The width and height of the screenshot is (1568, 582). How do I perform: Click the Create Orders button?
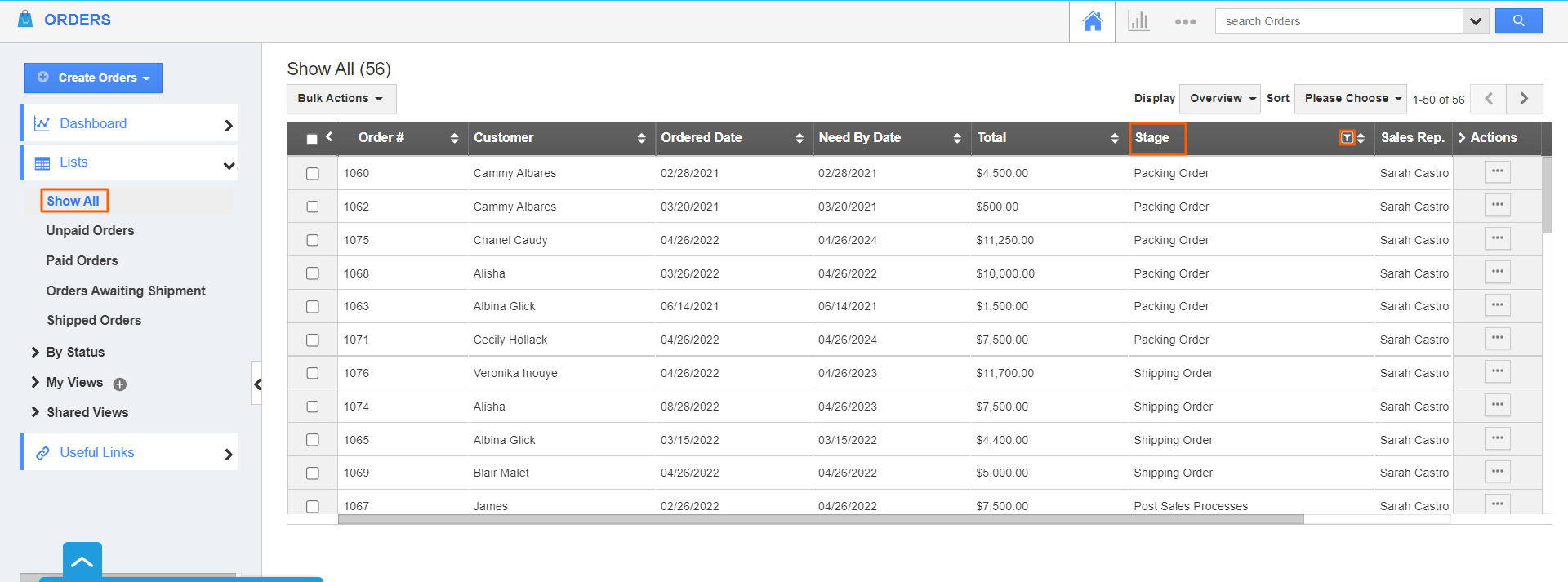93,78
